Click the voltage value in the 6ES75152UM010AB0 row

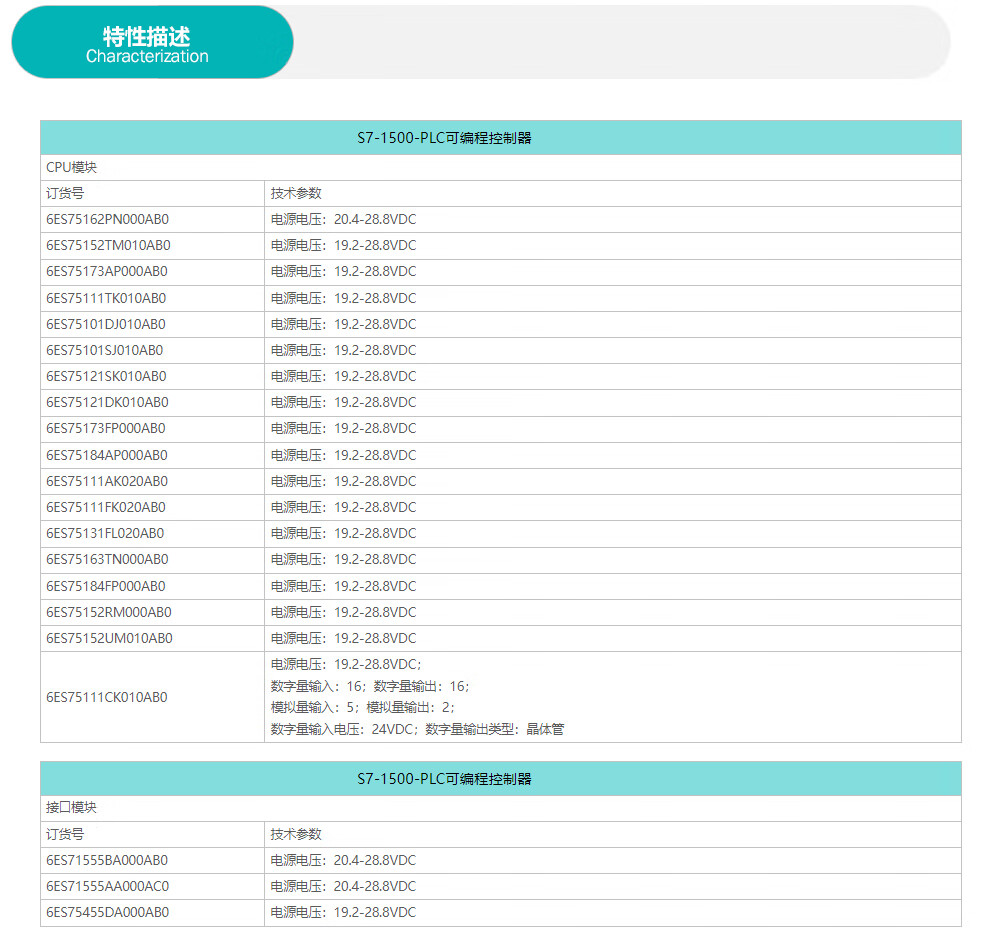(x=375, y=638)
